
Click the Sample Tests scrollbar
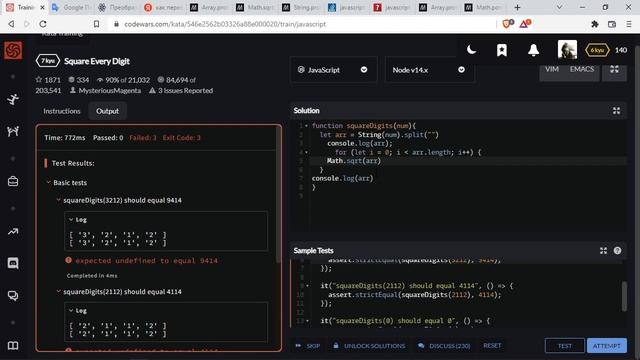coord(624,296)
